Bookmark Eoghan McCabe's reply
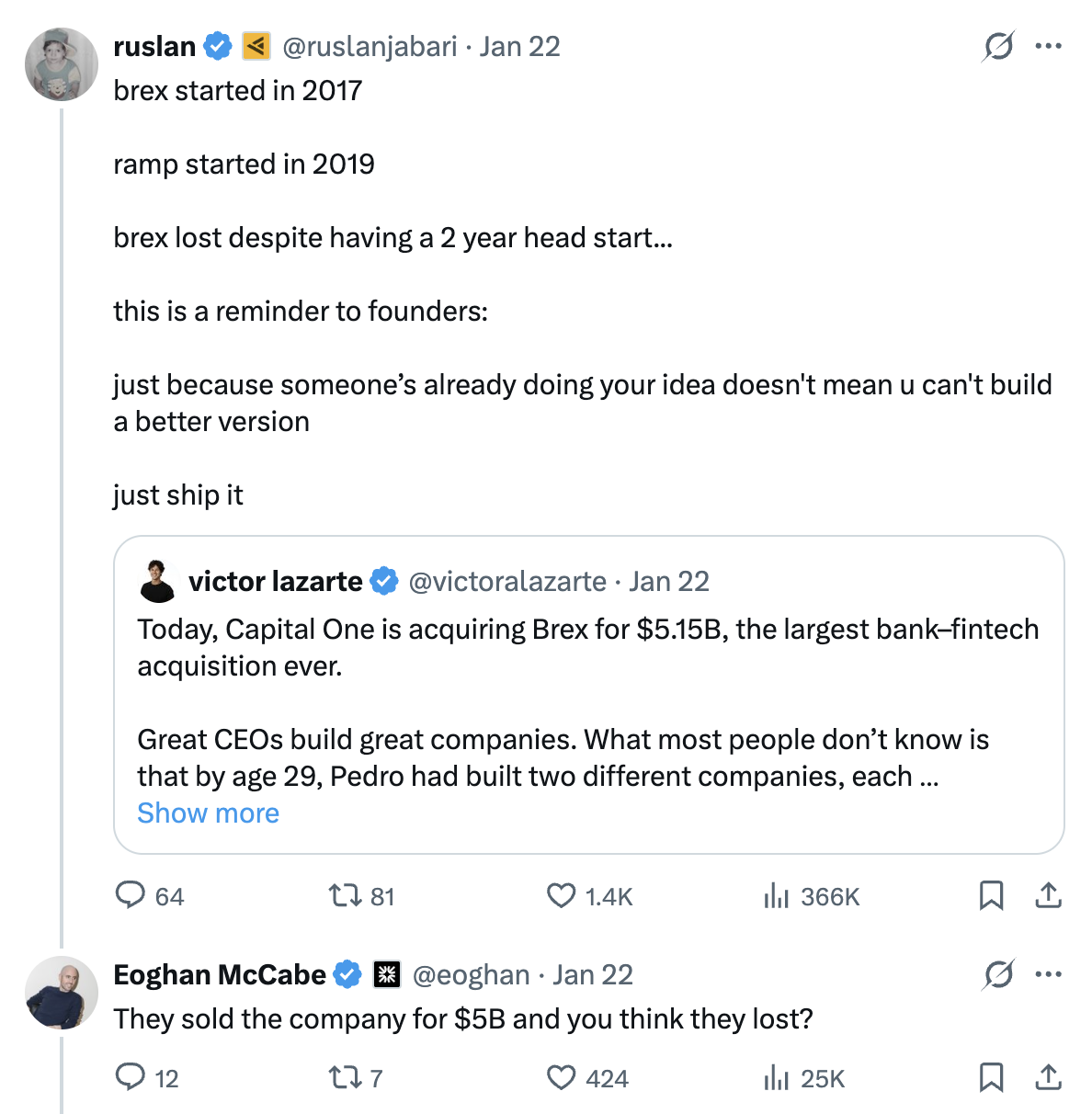This screenshot has height=1114, width=1092. (991, 1077)
